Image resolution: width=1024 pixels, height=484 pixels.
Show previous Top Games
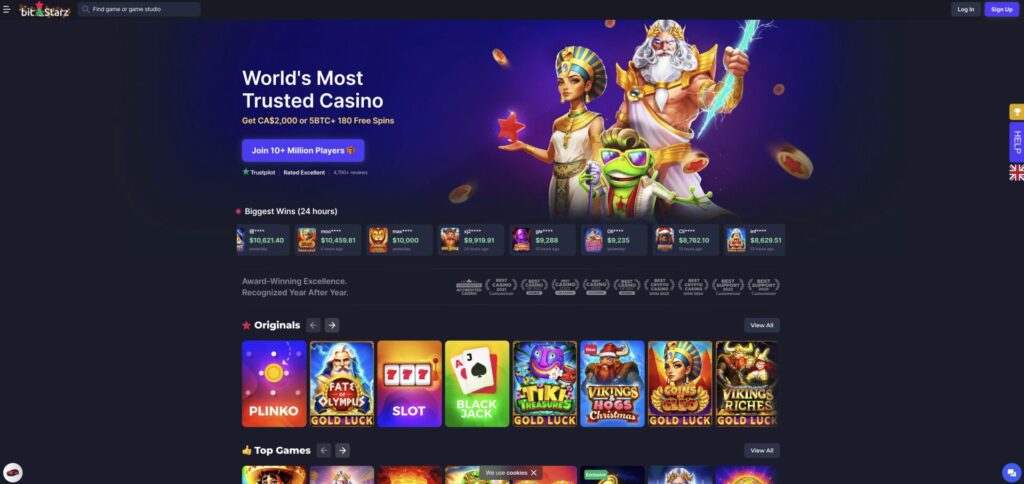(324, 451)
